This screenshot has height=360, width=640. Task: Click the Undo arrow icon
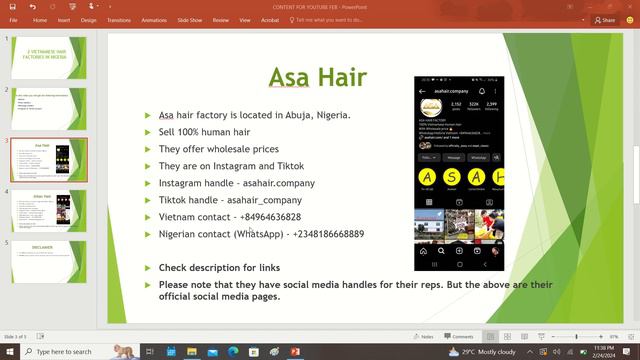click(33, 7)
